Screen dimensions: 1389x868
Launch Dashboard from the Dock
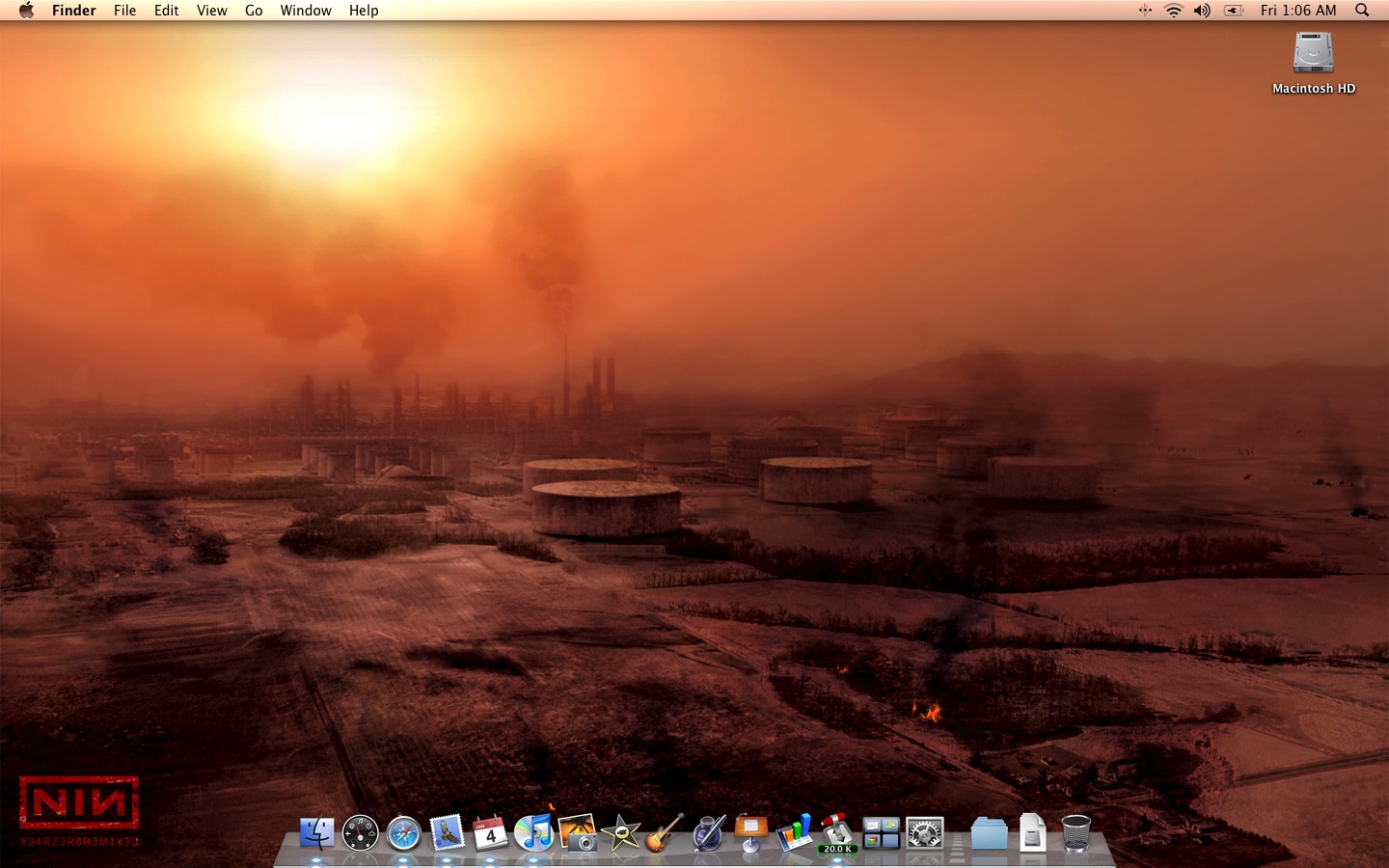[x=360, y=832]
